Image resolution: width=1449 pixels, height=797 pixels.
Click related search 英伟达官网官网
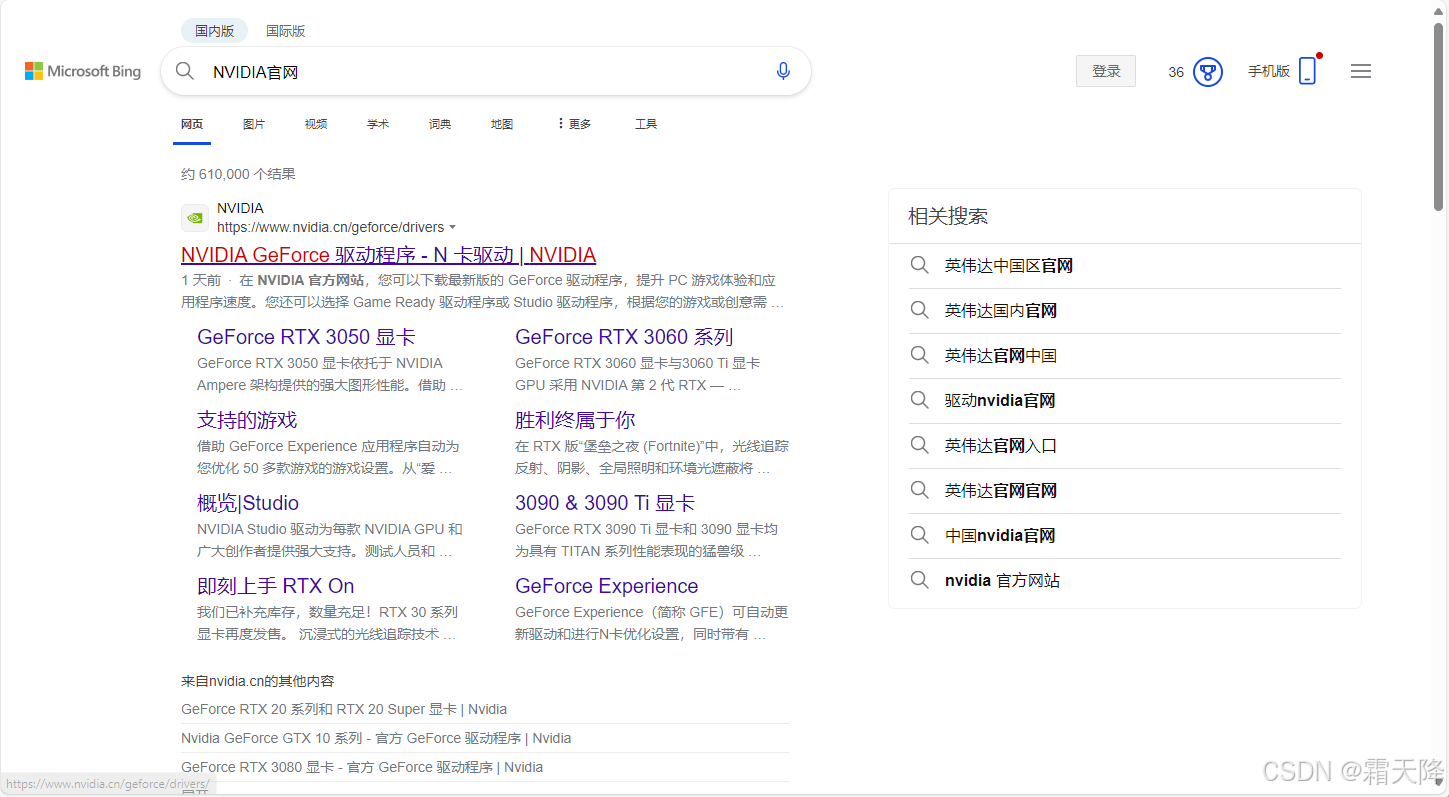1001,490
